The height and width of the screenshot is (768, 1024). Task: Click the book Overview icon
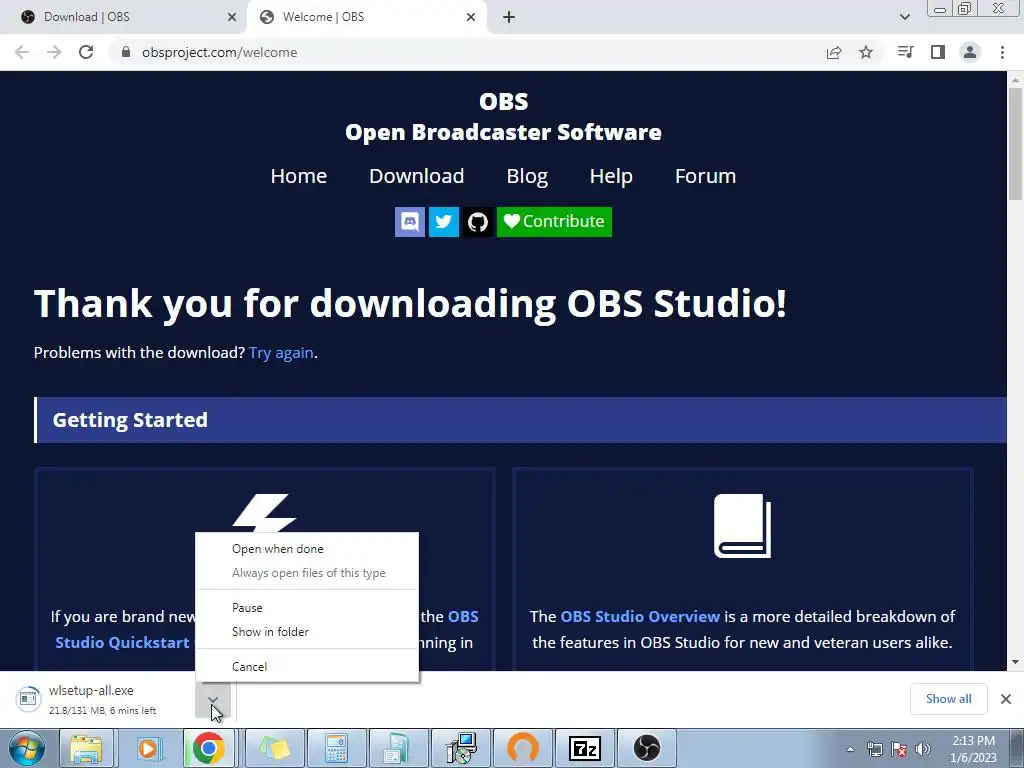[743, 526]
